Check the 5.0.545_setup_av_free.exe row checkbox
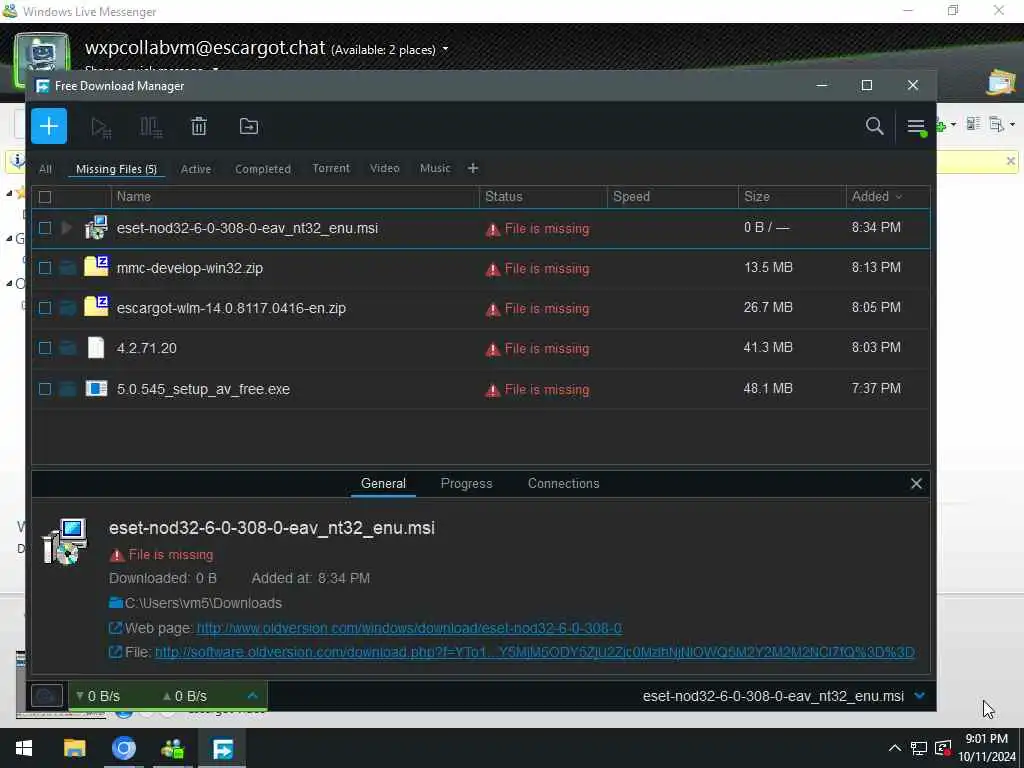Screen dimensions: 1024x768 (44, 389)
